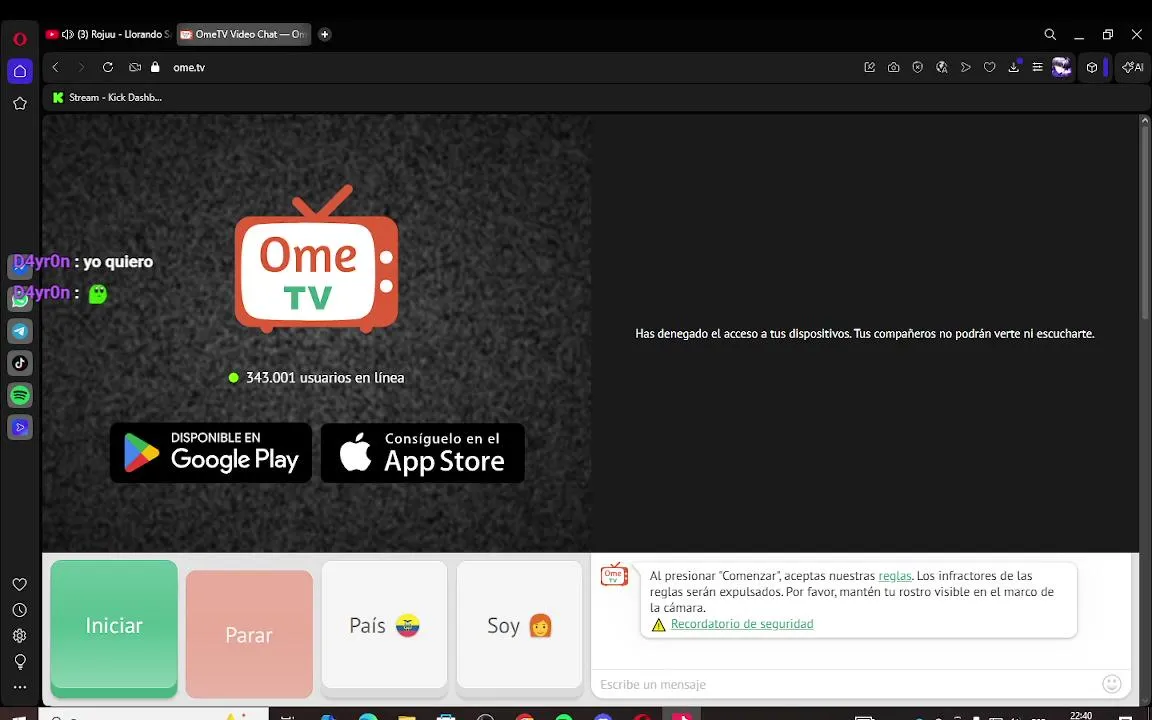1152x720 pixels.
Task: Go back to previous page
Action: click(x=55, y=67)
